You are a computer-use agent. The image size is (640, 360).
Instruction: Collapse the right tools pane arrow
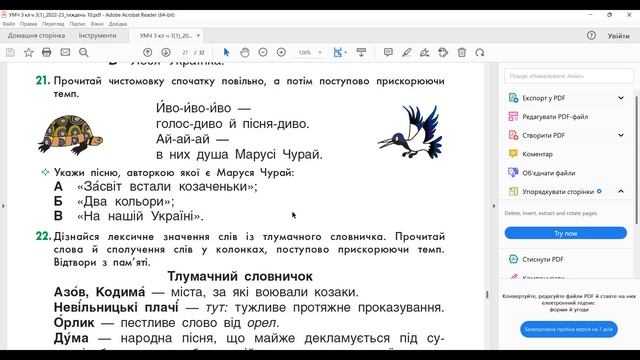pos(494,206)
